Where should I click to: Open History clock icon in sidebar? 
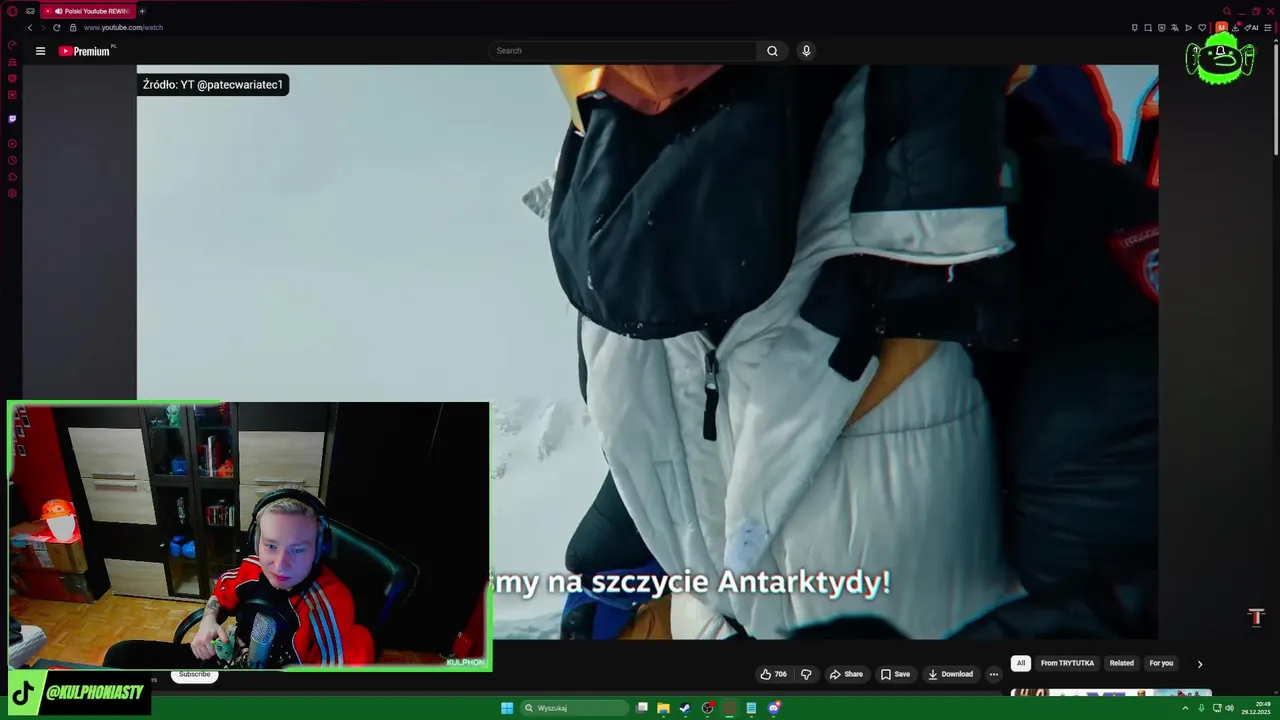click(12, 160)
